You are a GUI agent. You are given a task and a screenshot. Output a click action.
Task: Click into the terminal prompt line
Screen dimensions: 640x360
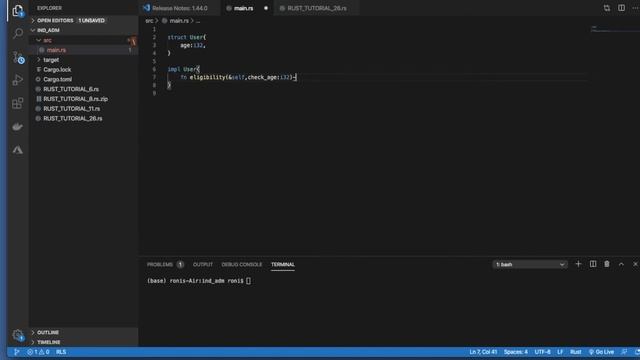199,281
